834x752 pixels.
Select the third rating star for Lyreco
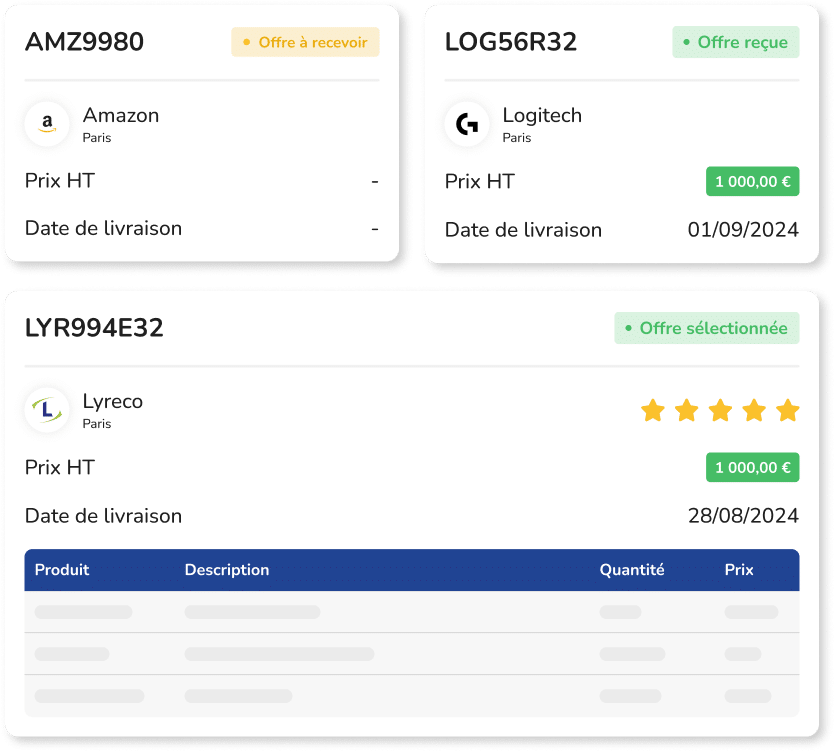pos(720,410)
